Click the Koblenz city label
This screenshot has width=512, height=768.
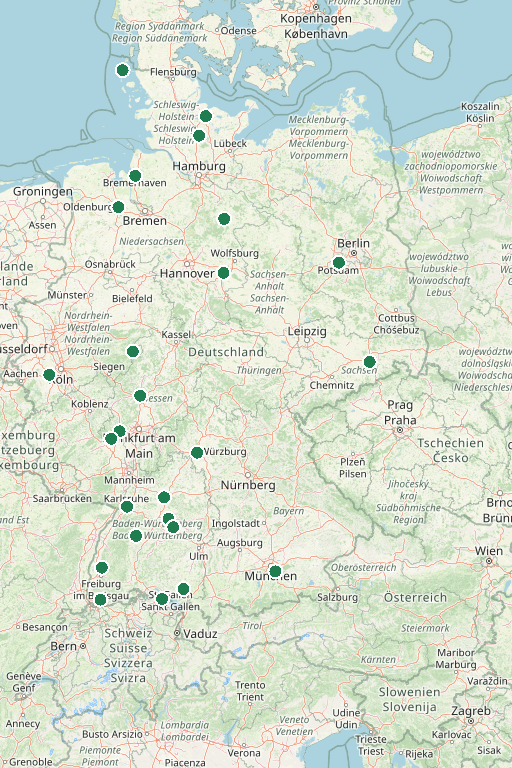tap(90, 404)
